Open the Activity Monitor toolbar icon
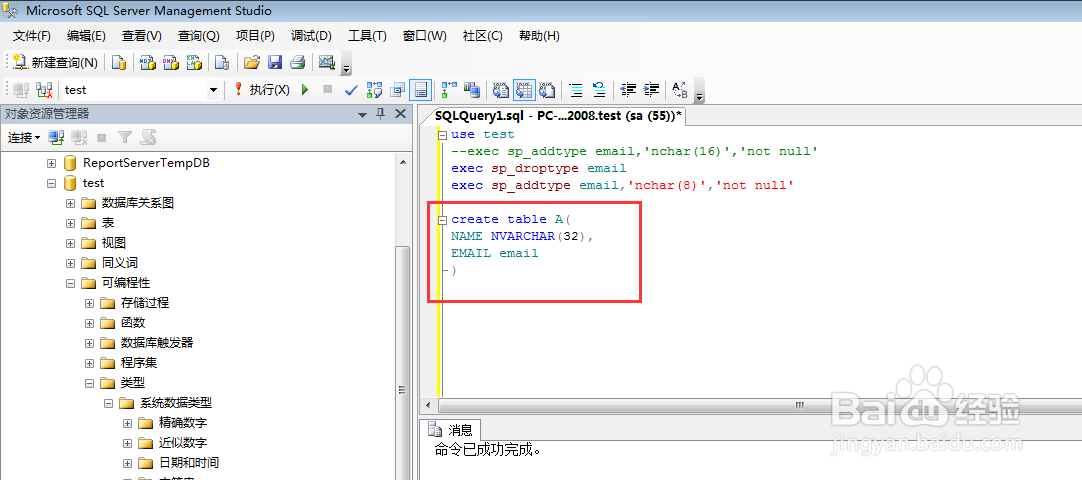 (x=326, y=63)
